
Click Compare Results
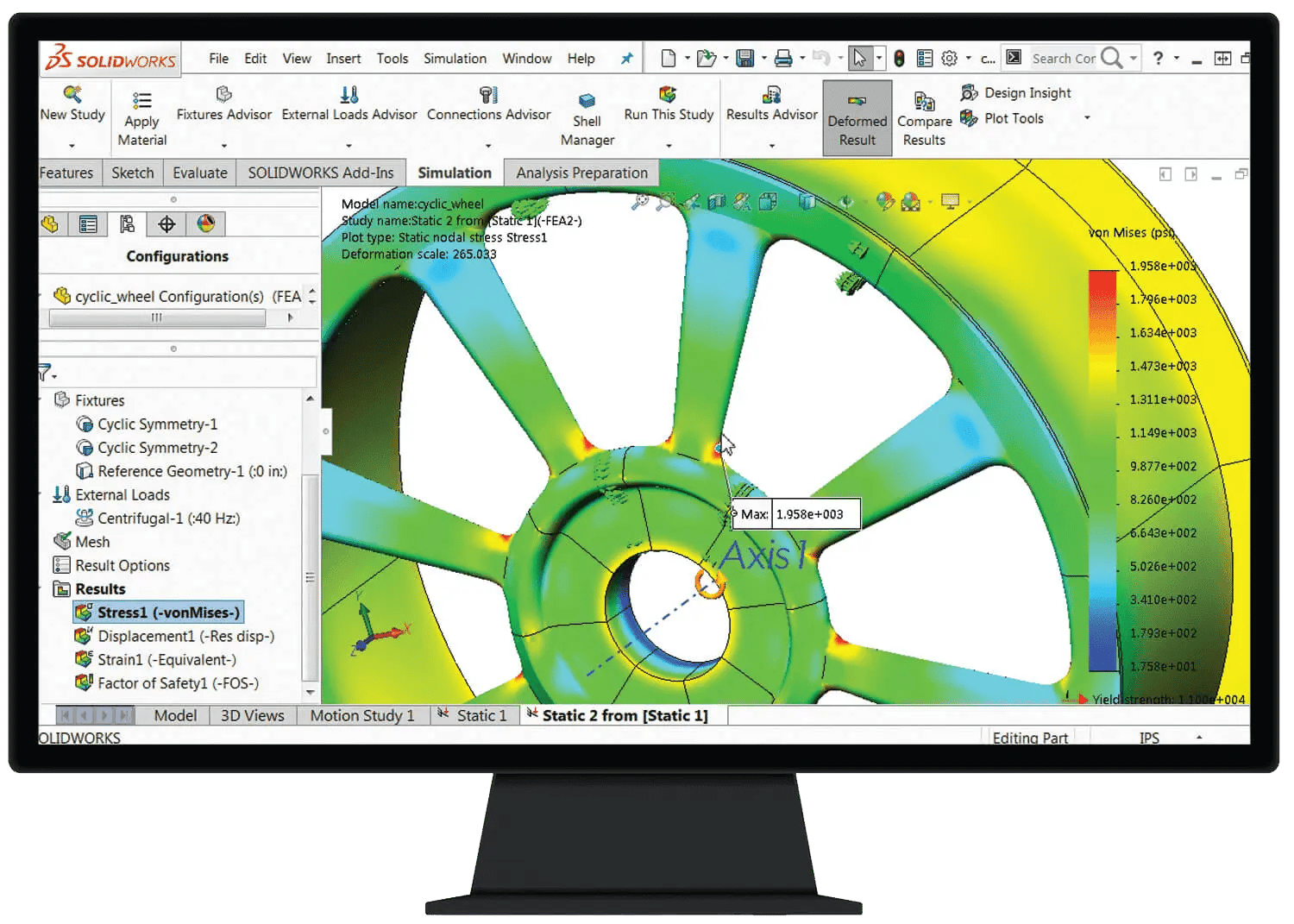(x=924, y=120)
